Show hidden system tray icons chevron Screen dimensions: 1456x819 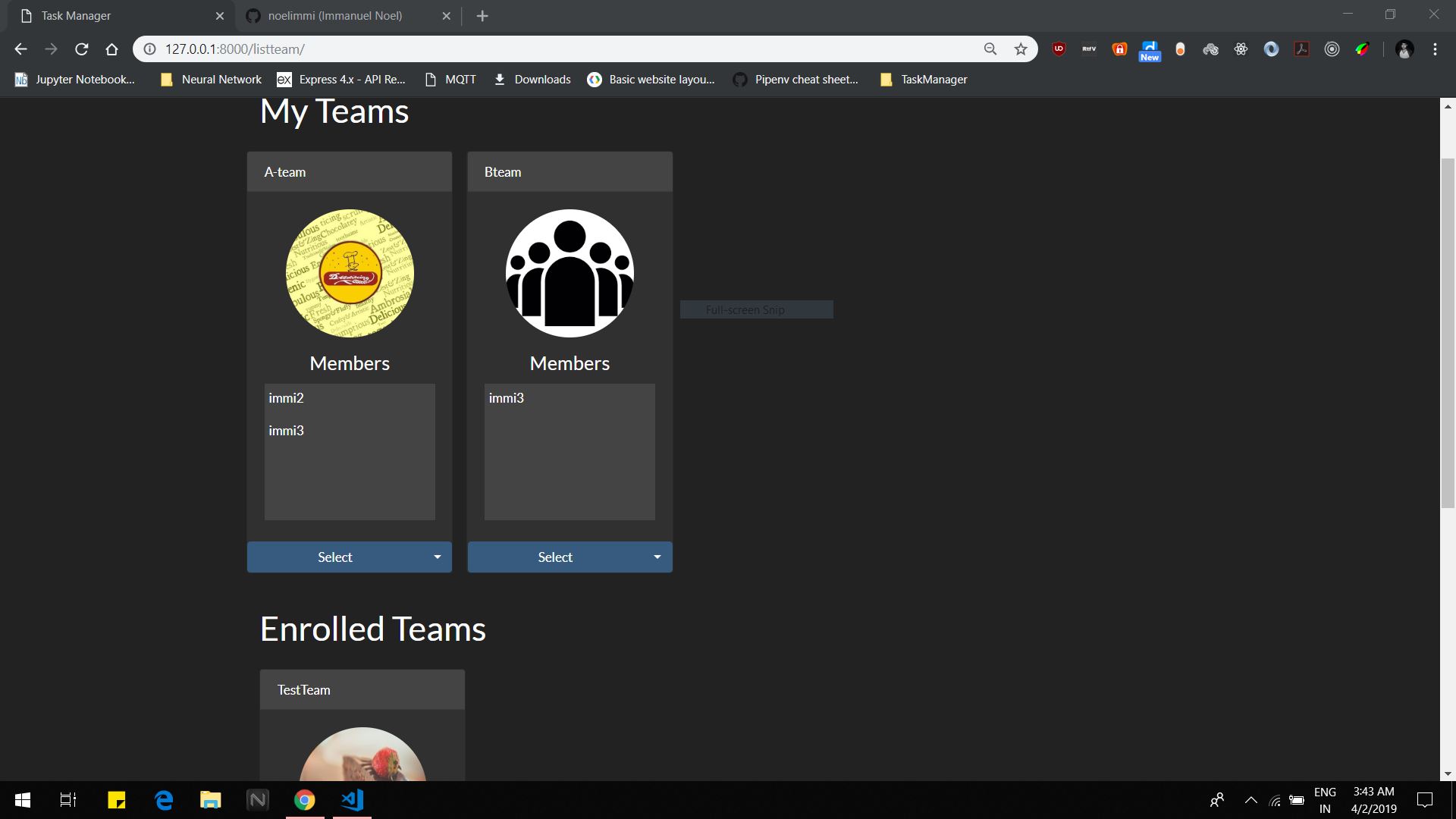pos(1251,800)
